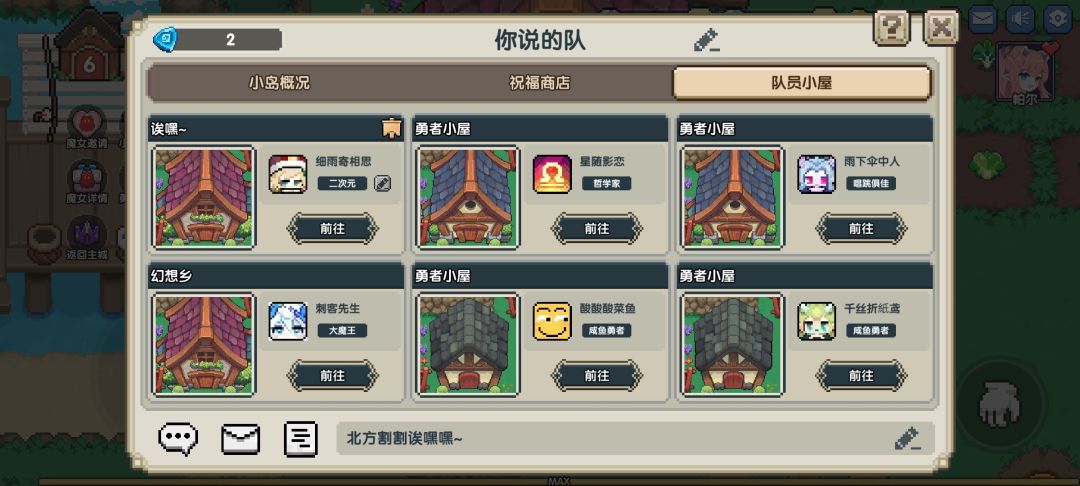Click 星陌影恋's Libra avatar
Viewport: 1080px width, 486px height.
click(552, 174)
